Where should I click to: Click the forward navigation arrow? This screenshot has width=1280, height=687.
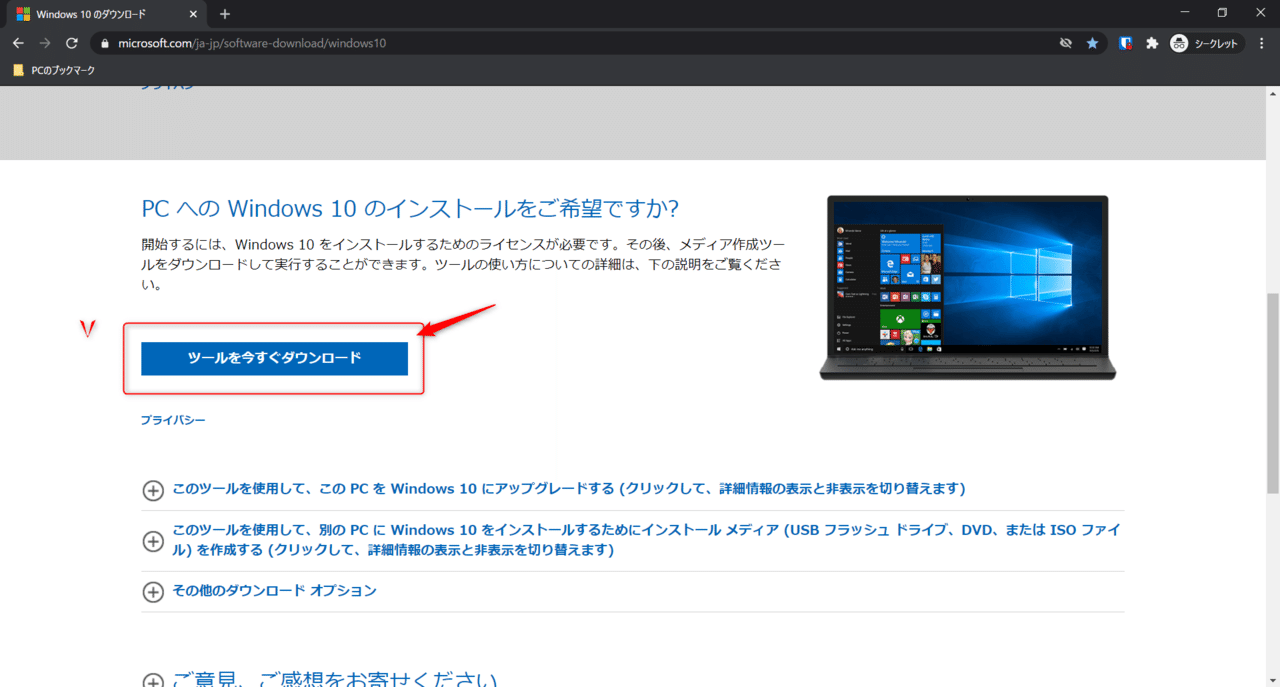[x=45, y=43]
